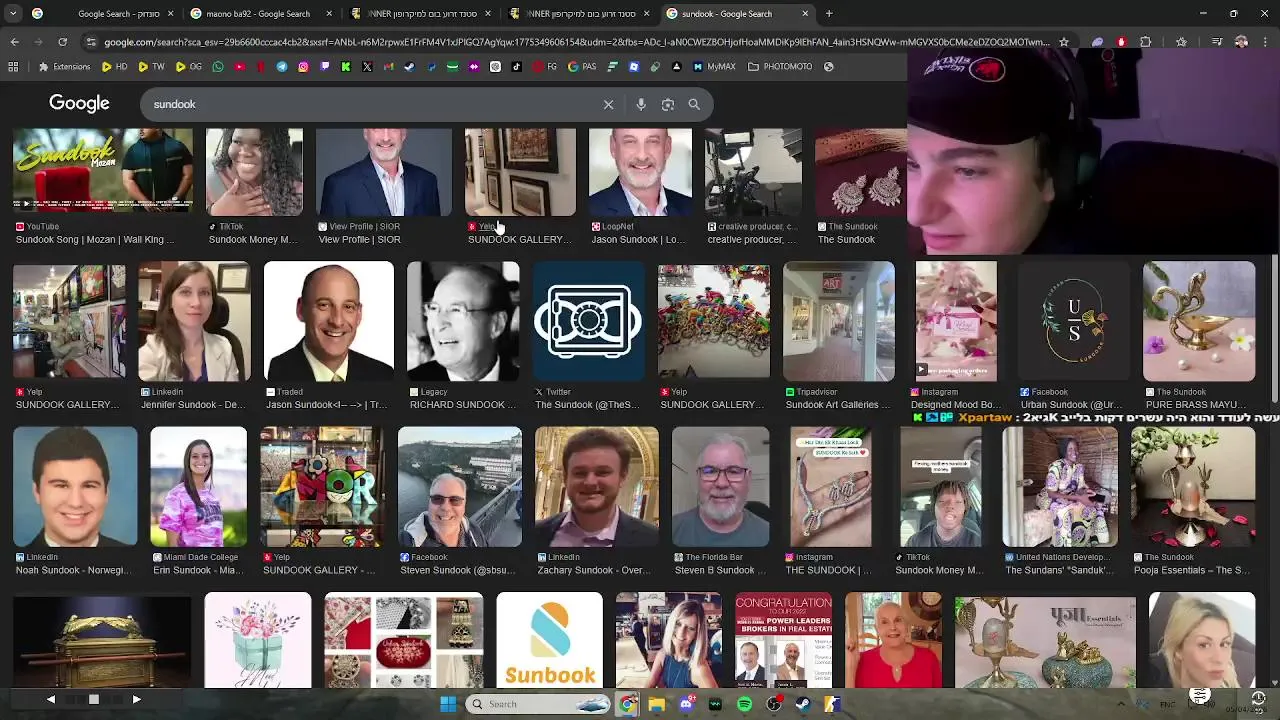Start voice search with the microphone icon
This screenshot has width=1280, height=720.
641,104
